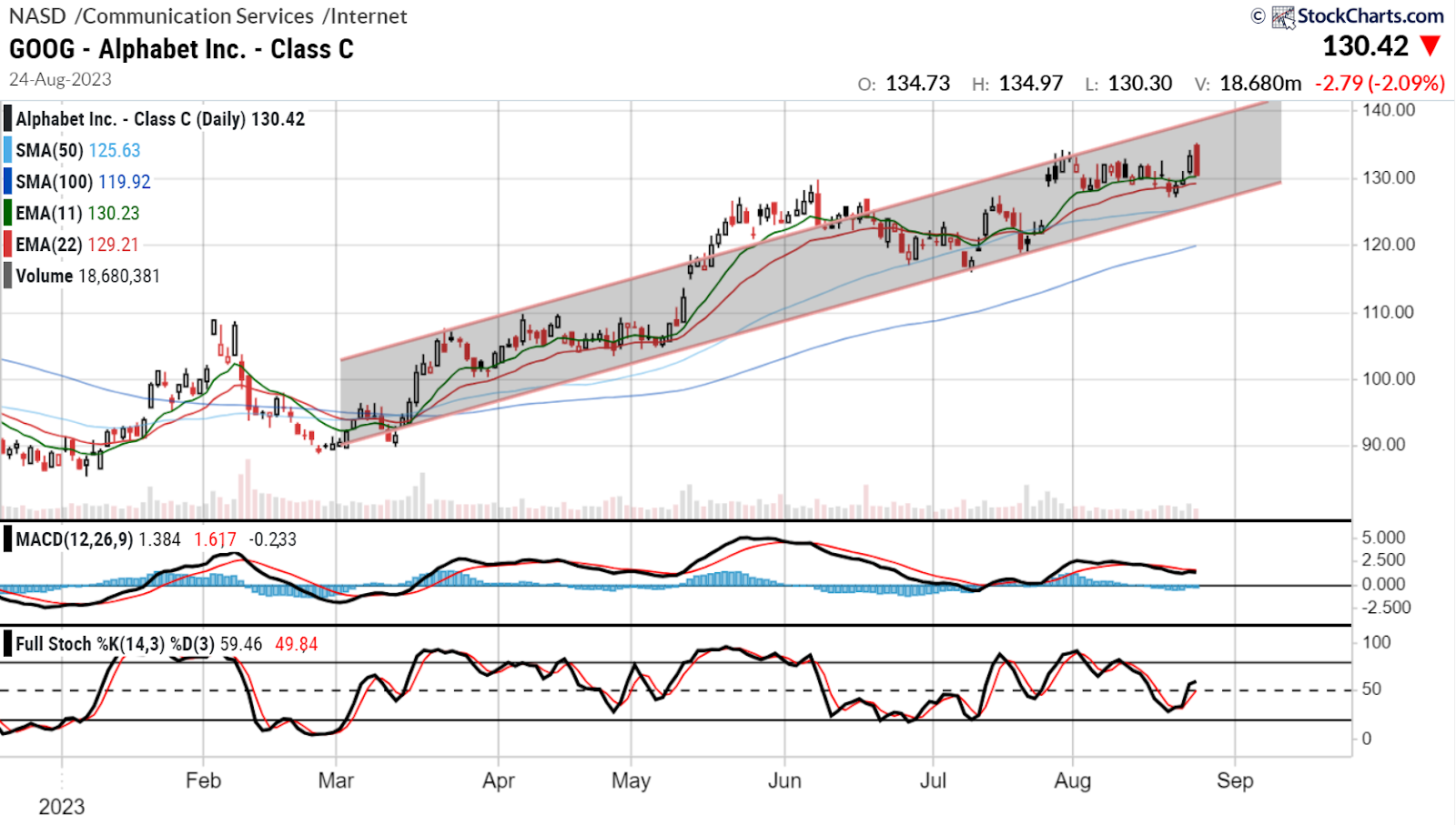Screen dimensions: 1456x825
Task: Click the red down-arrow price change indicator
Action: point(1431,46)
